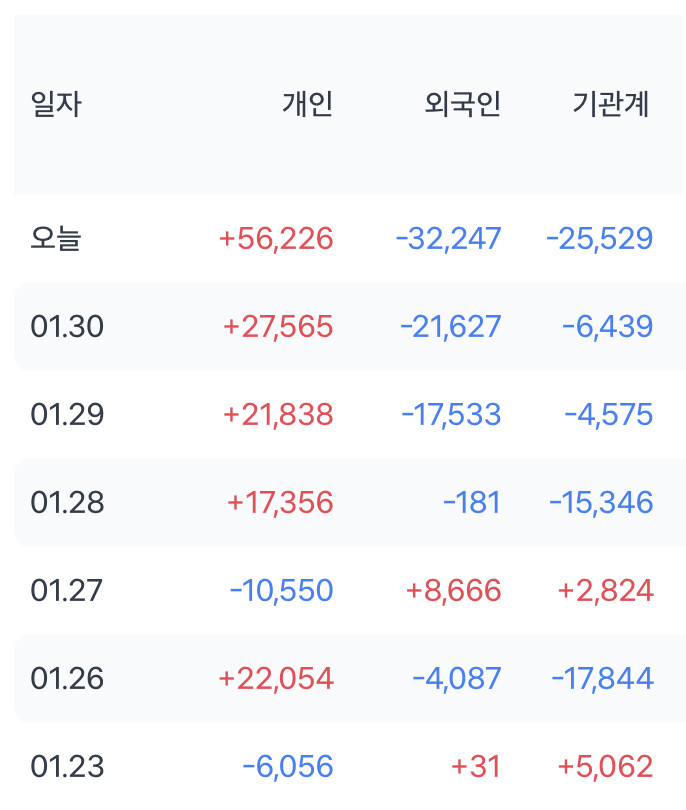The height and width of the screenshot is (810, 686).
Task: Select the 오늘 row label
Action: 56,239
